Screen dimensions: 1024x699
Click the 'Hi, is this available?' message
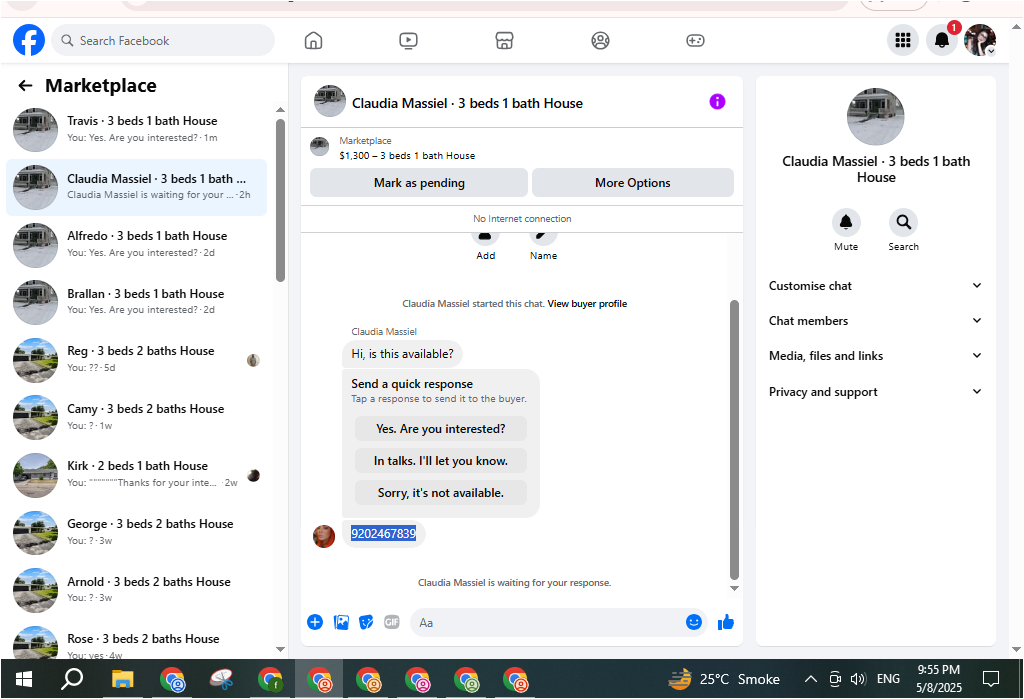point(402,353)
